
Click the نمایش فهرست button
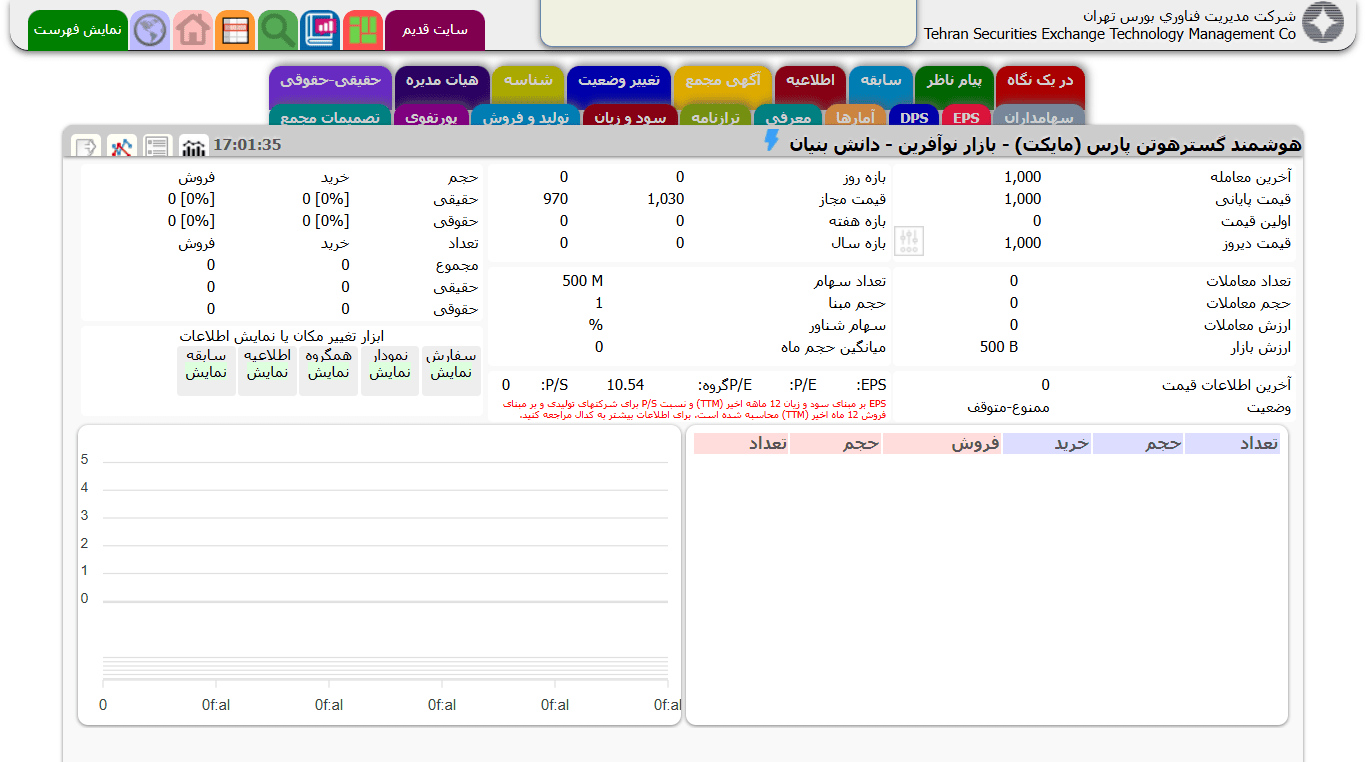pos(77,30)
